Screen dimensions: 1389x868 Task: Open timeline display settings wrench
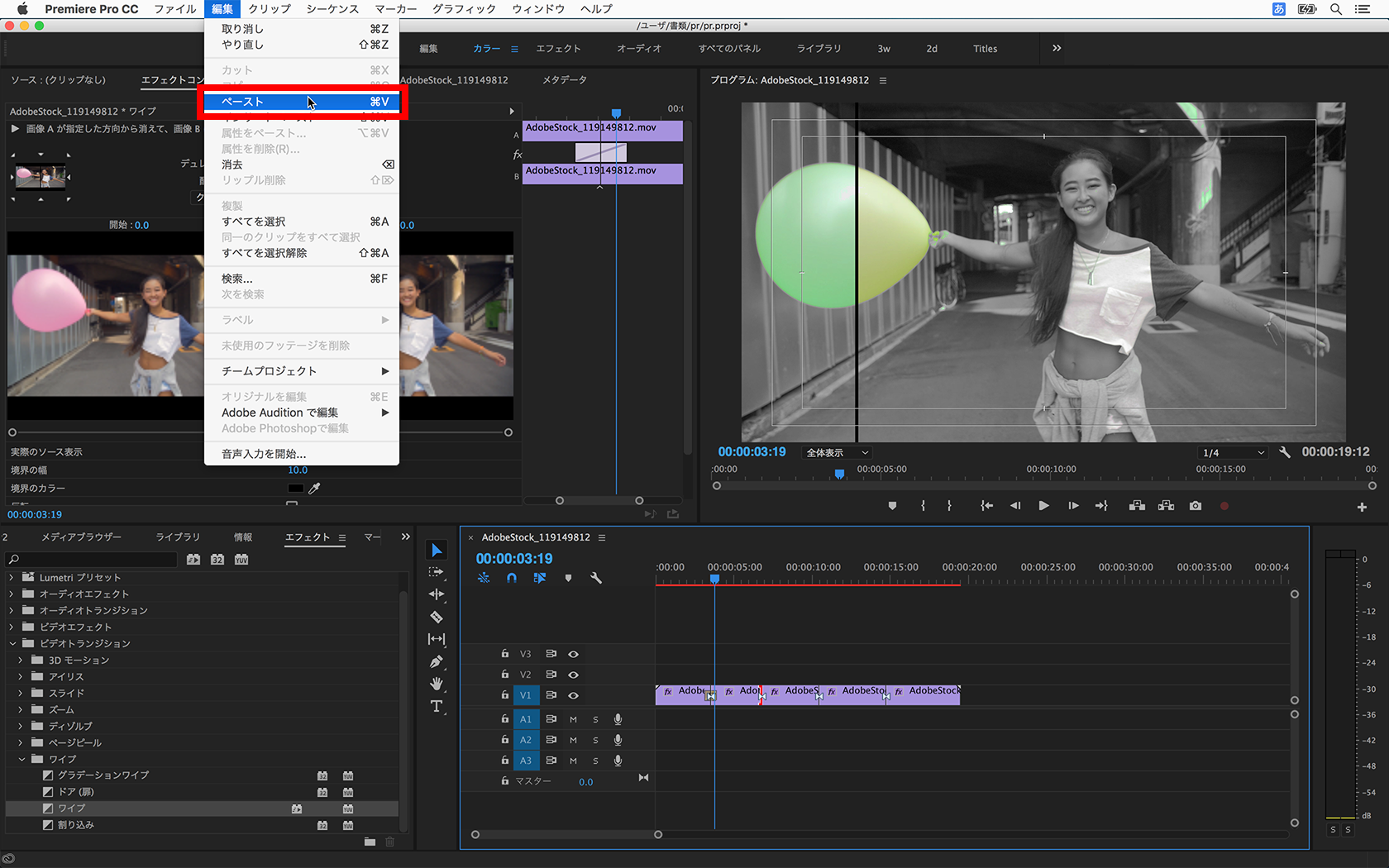click(x=595, y=578)
